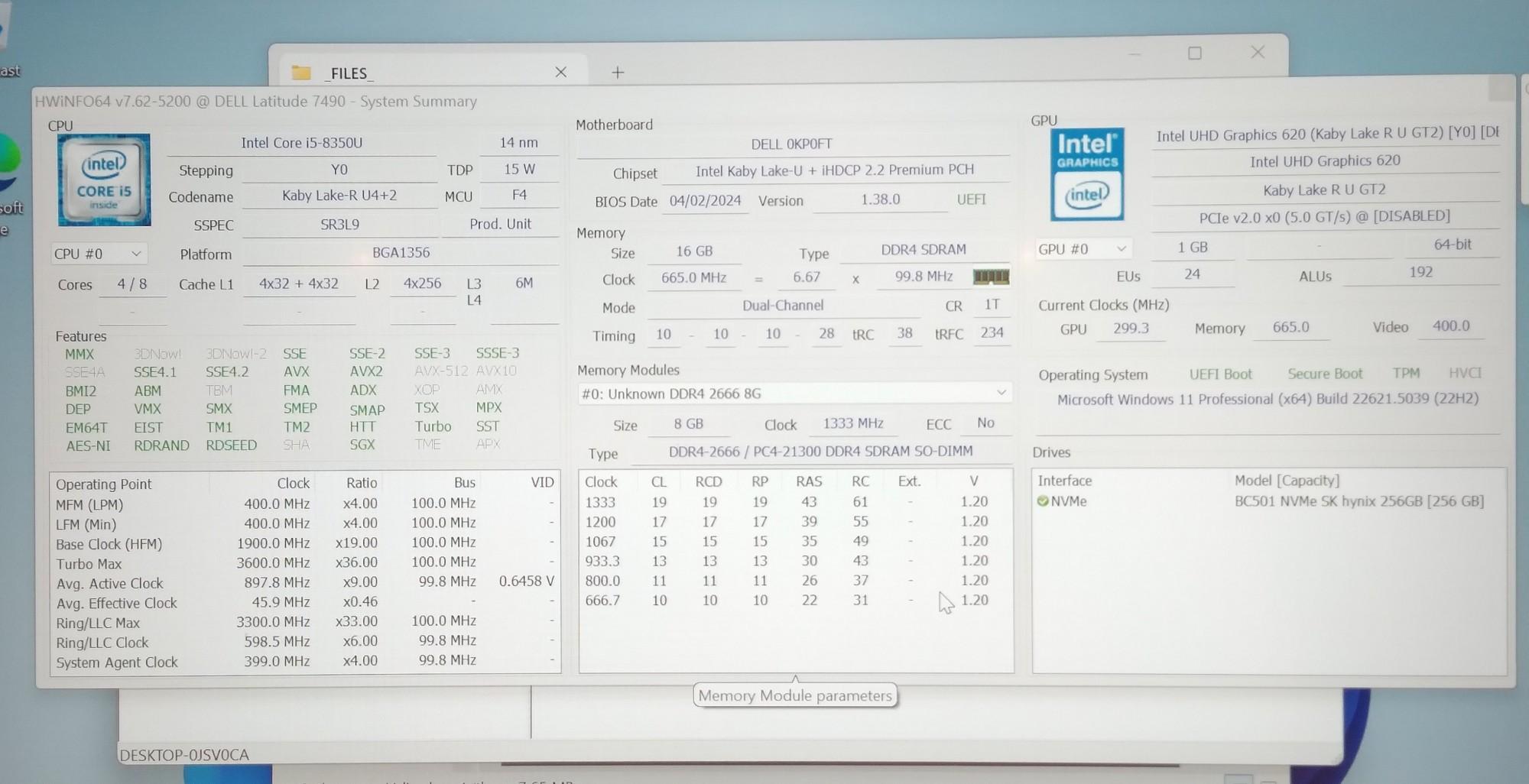1529x784 pixels.
Task: Click the BGA1356 platform value
Action: tap(401, 253)
